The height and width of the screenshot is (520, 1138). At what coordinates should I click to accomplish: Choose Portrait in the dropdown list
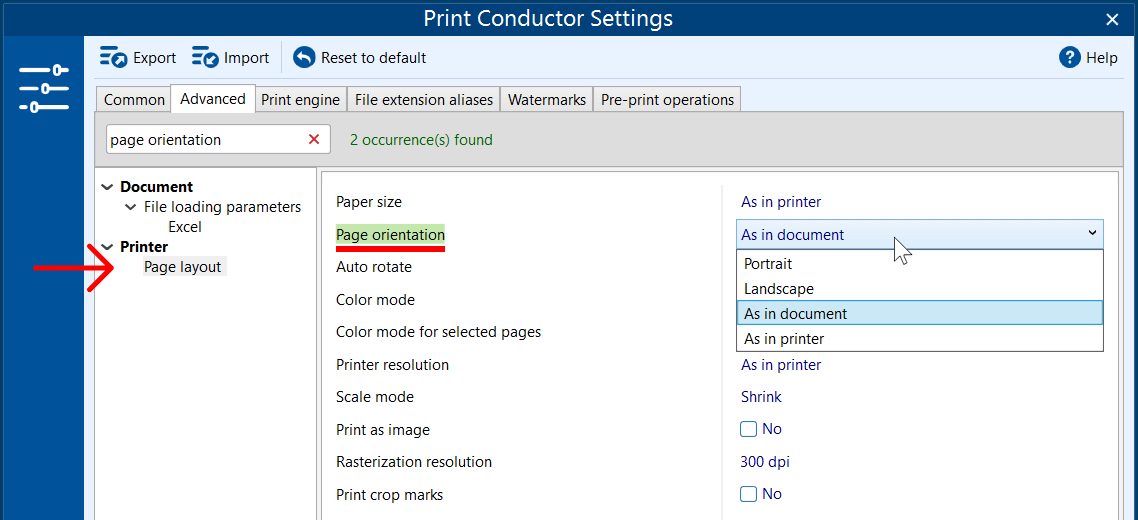coord(768,264)
